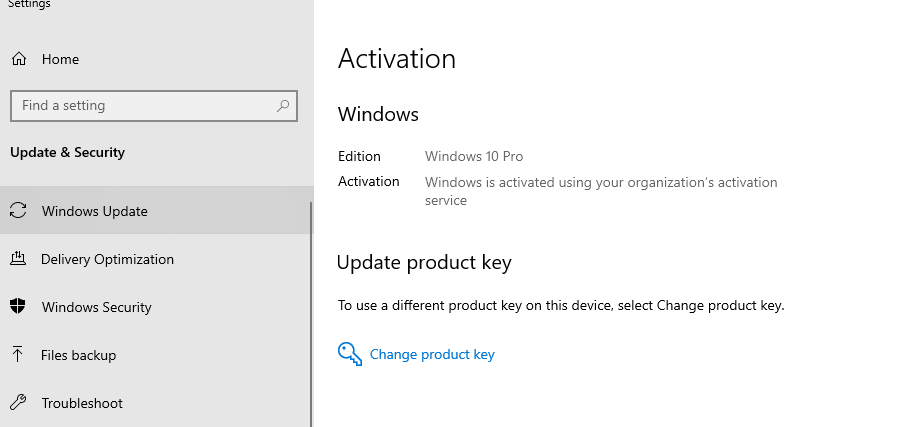
Task: Click the Windows Security shield icon
Action: click(18, 307)
